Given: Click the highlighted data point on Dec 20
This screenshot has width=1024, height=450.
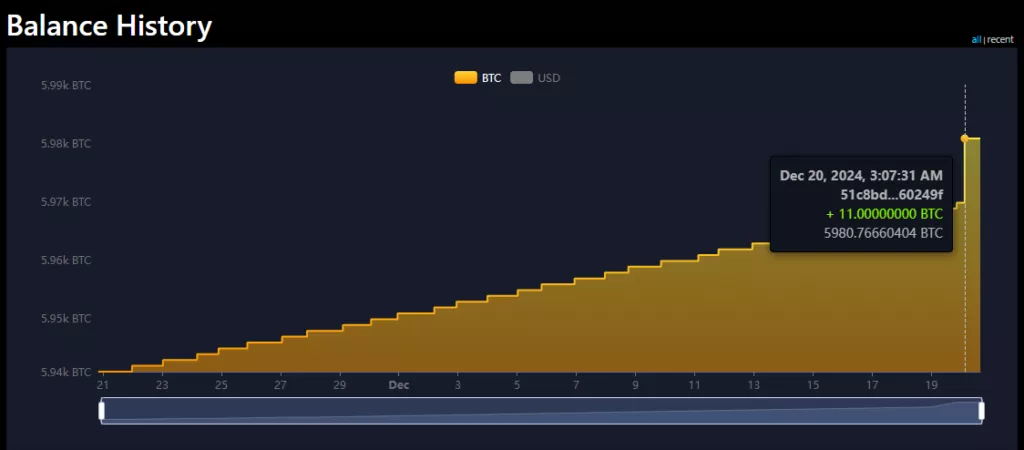Looking at the screenshot, I should (x=965, y=138).
